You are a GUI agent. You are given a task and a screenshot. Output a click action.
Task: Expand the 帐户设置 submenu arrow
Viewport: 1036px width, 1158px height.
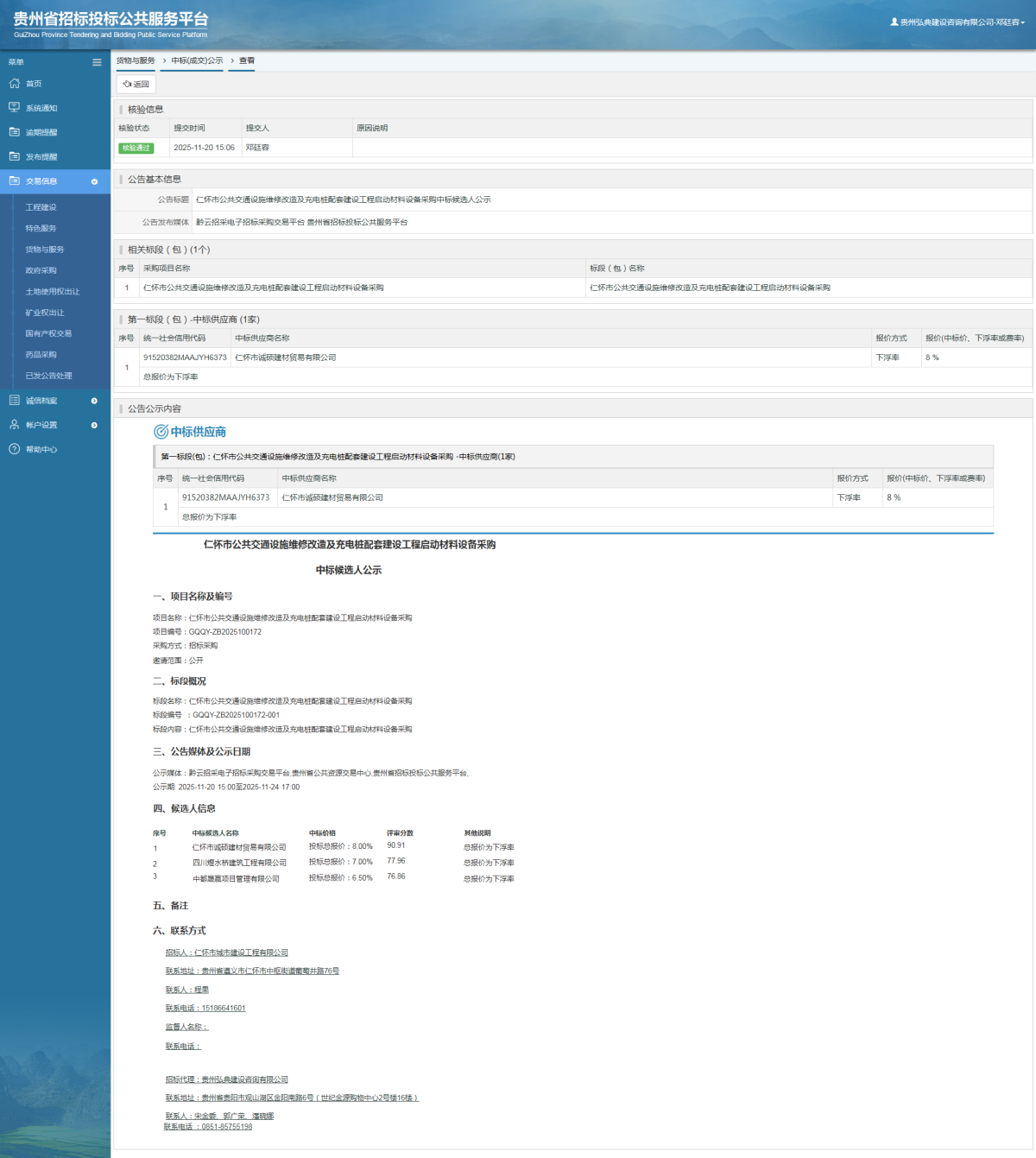click(94, 425)
